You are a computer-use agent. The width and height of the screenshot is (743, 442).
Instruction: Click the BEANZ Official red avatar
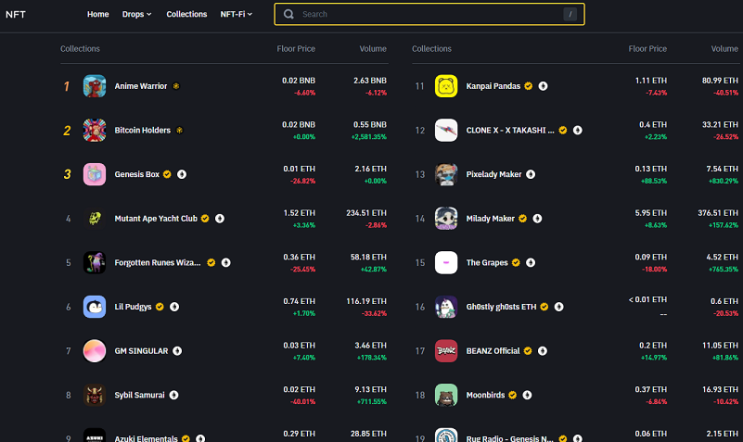(x=446, y=351)
